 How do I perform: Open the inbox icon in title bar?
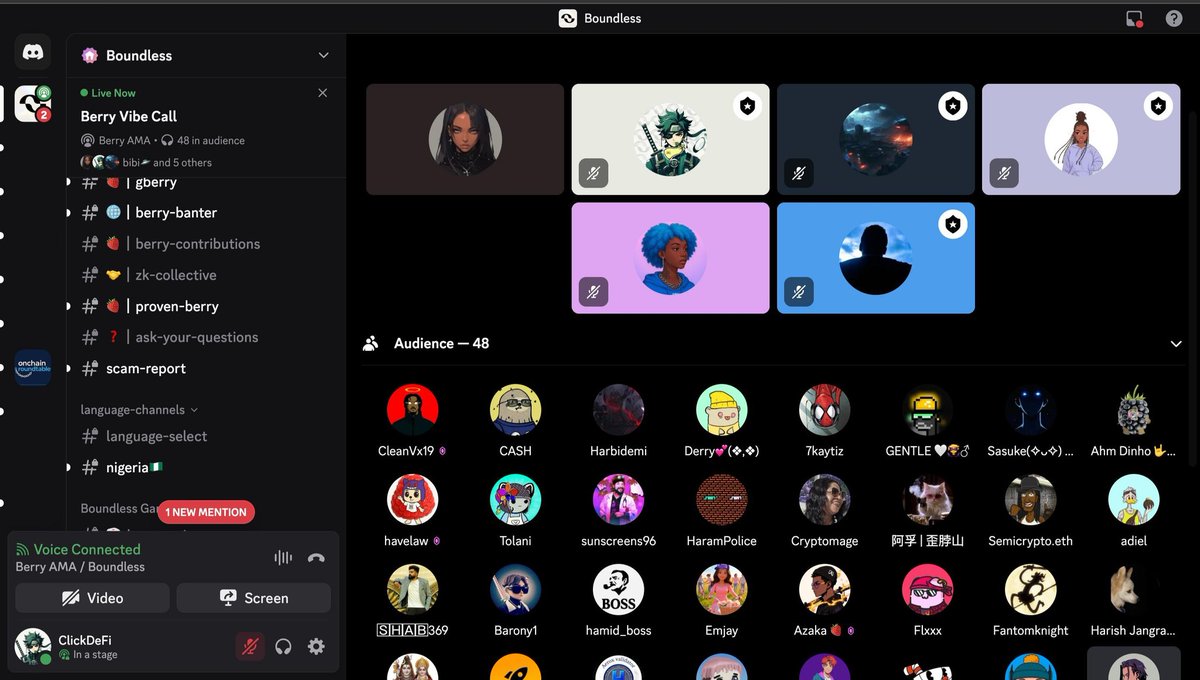tap(1134, 19)
